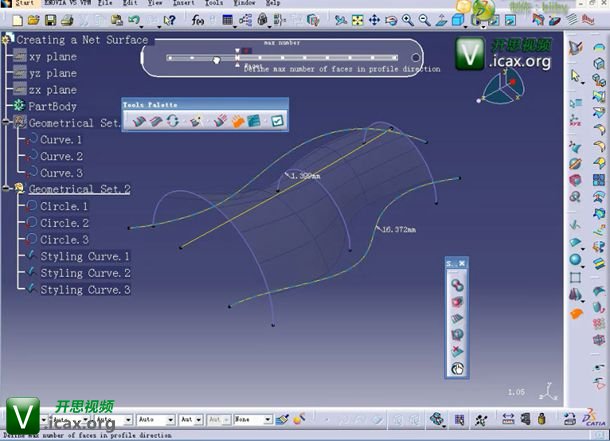Select the Pan view tool

point(374,20)
